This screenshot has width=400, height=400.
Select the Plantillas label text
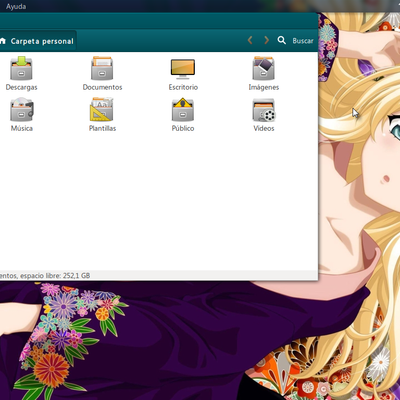[x=102, y=128]
